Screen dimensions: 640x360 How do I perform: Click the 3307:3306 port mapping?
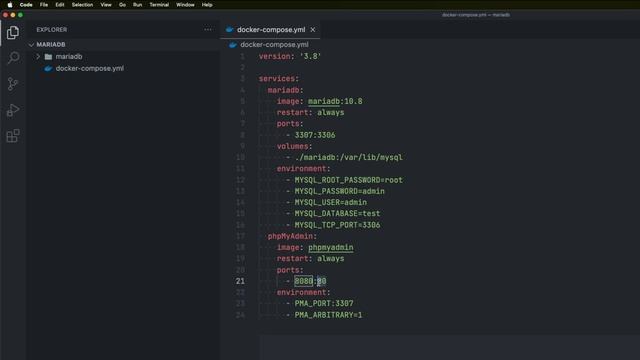315,135
